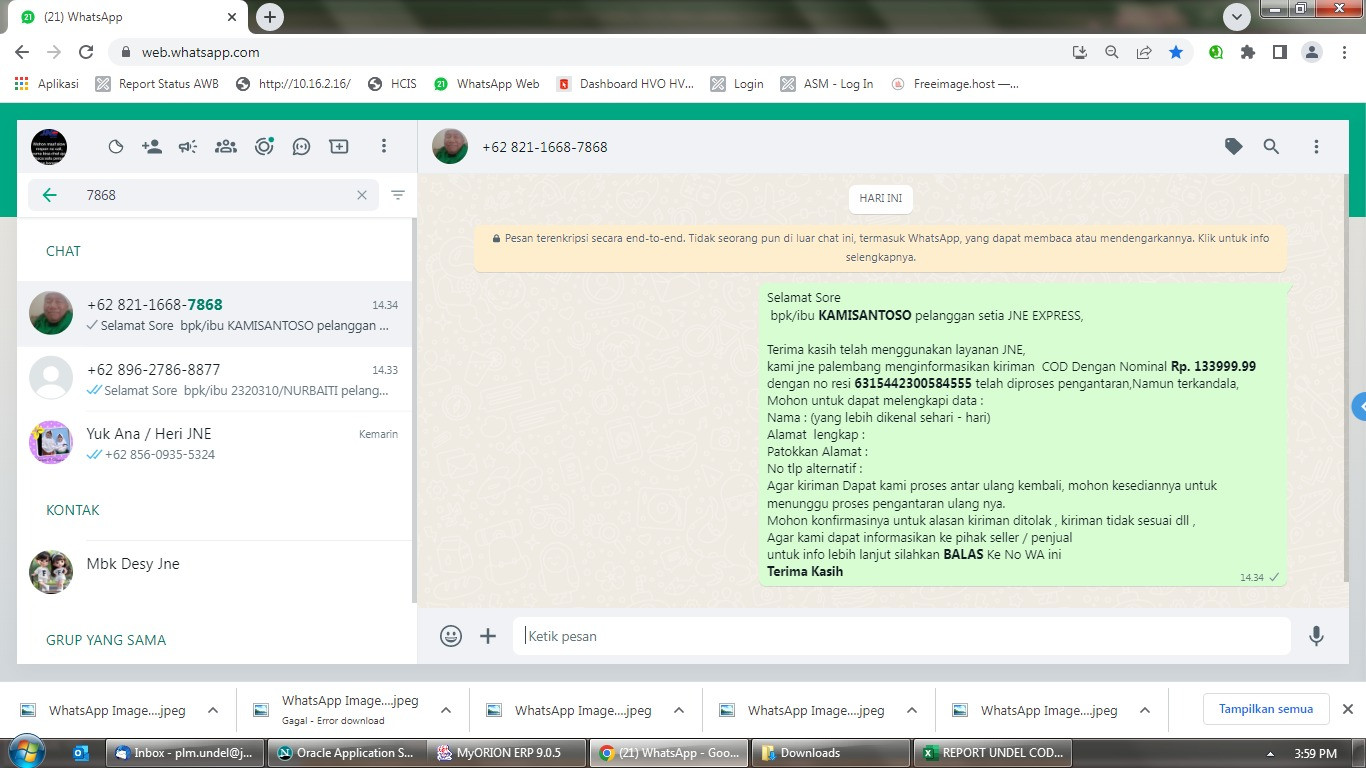
Task: Open the Report Status AWB bookmark
Action: point(157,84)
